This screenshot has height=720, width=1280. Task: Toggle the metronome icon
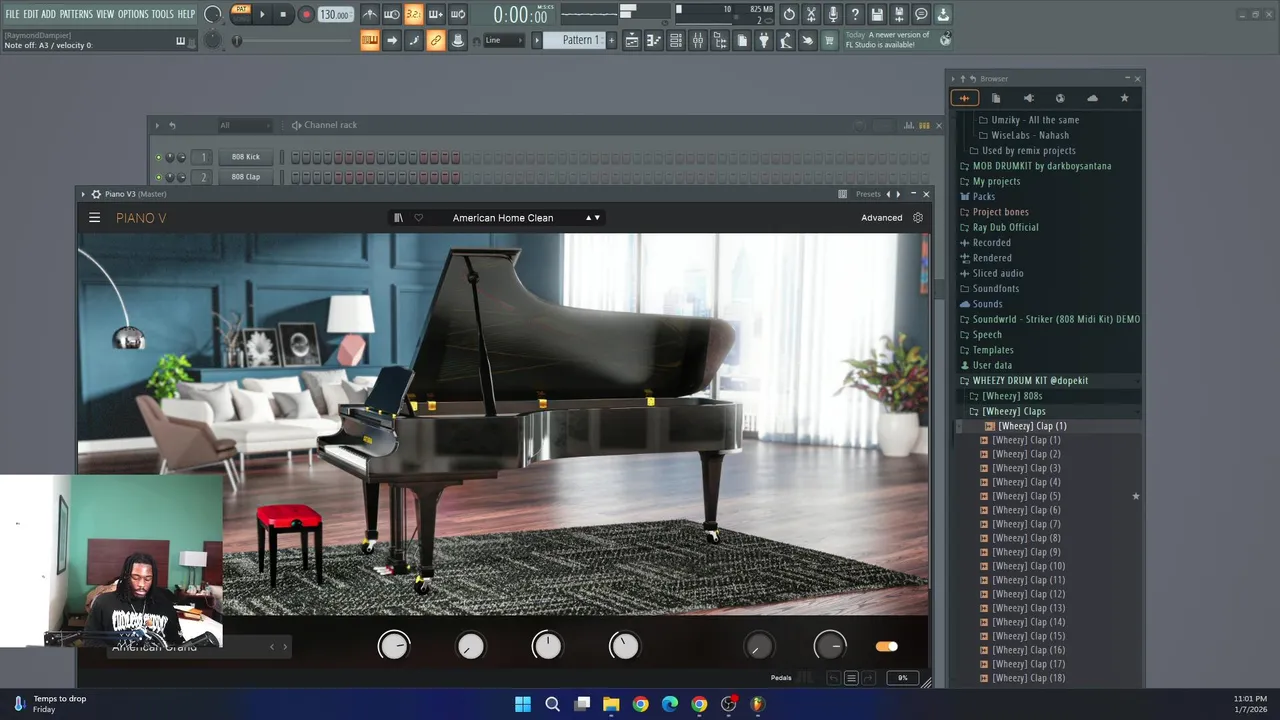[x=370, y=14]
